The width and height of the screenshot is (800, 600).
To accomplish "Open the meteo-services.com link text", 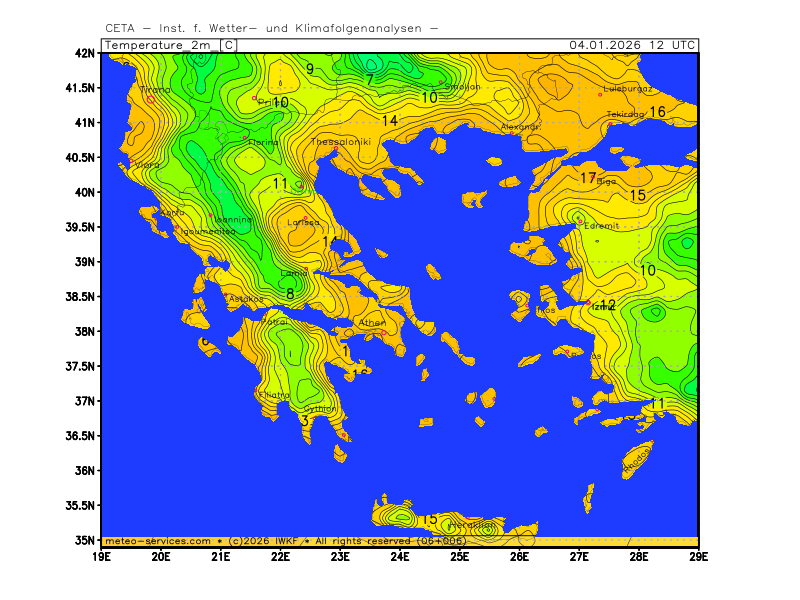I will tap(158, 540).
